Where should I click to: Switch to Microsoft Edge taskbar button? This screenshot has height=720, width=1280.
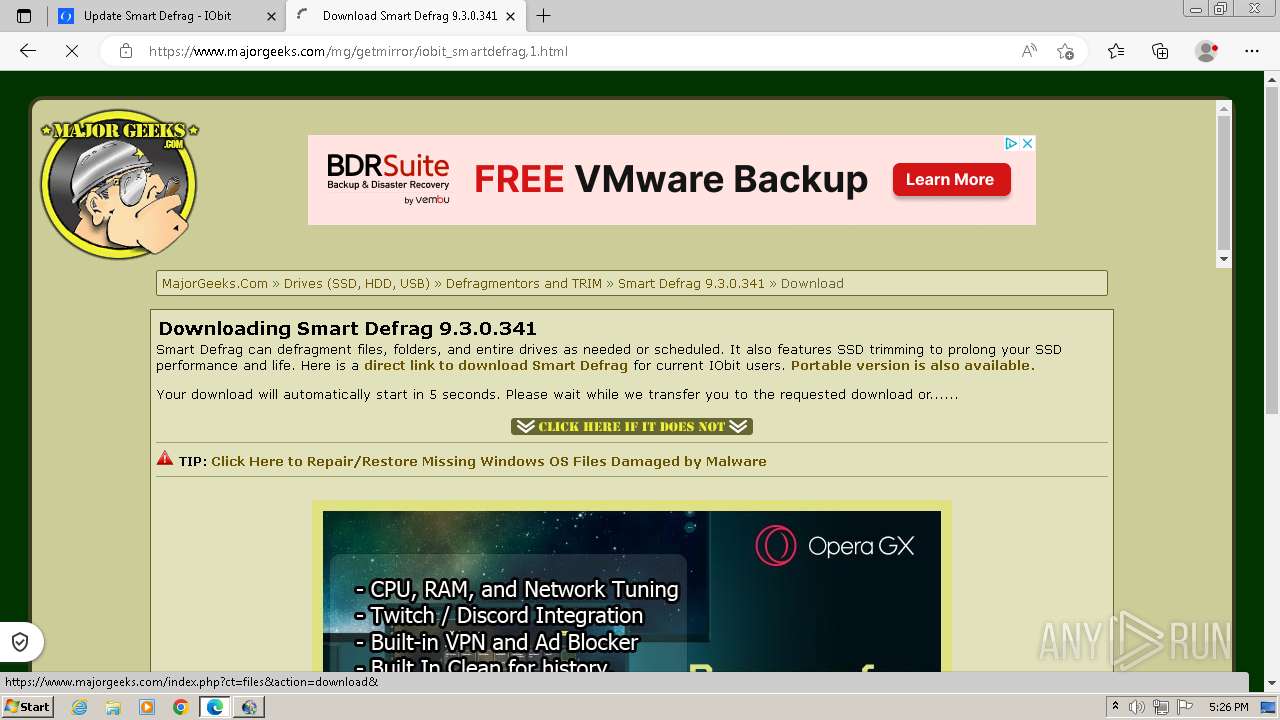(214, 707)
